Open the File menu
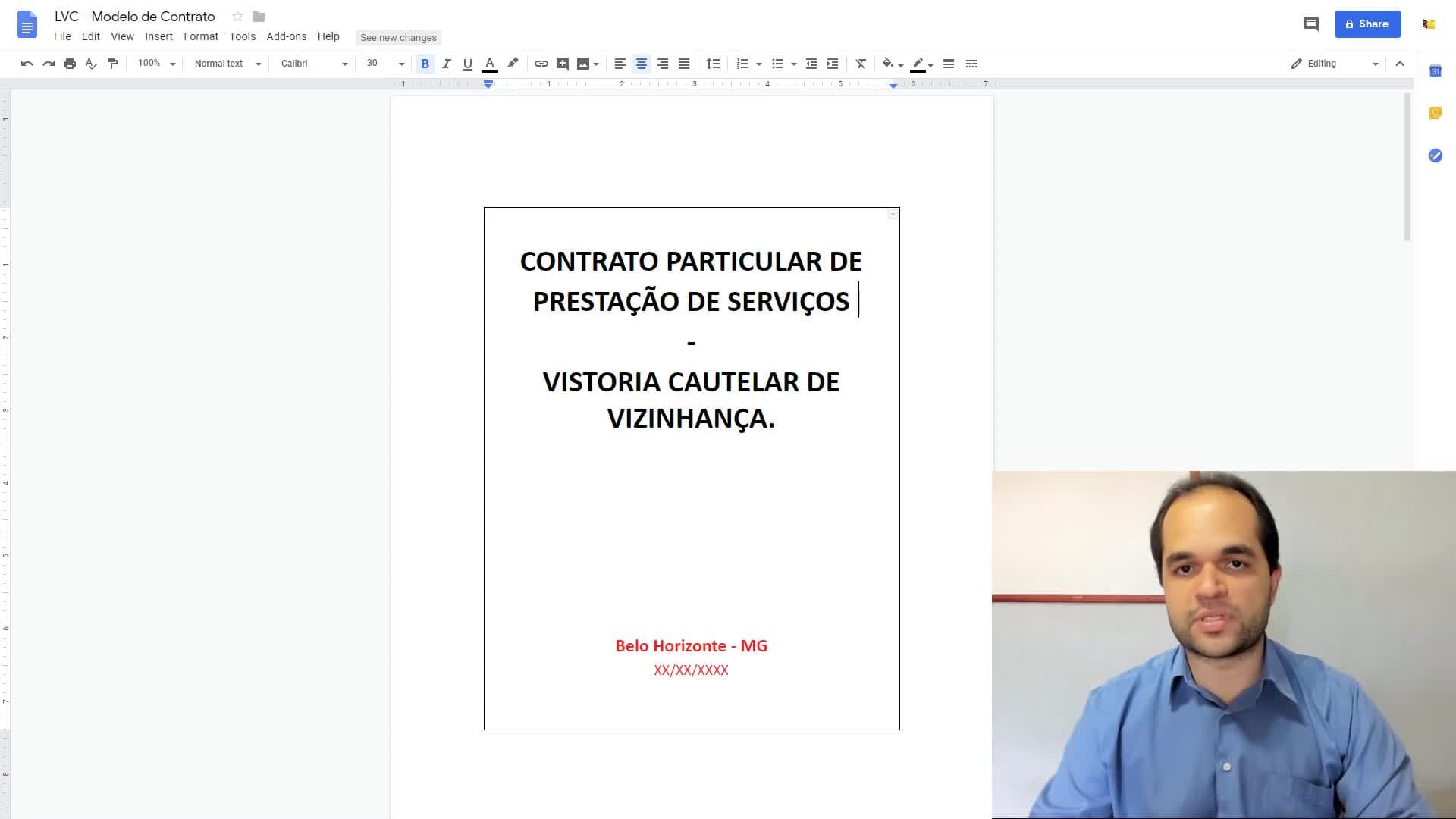 pyautogui.click(x=62, y=36)
